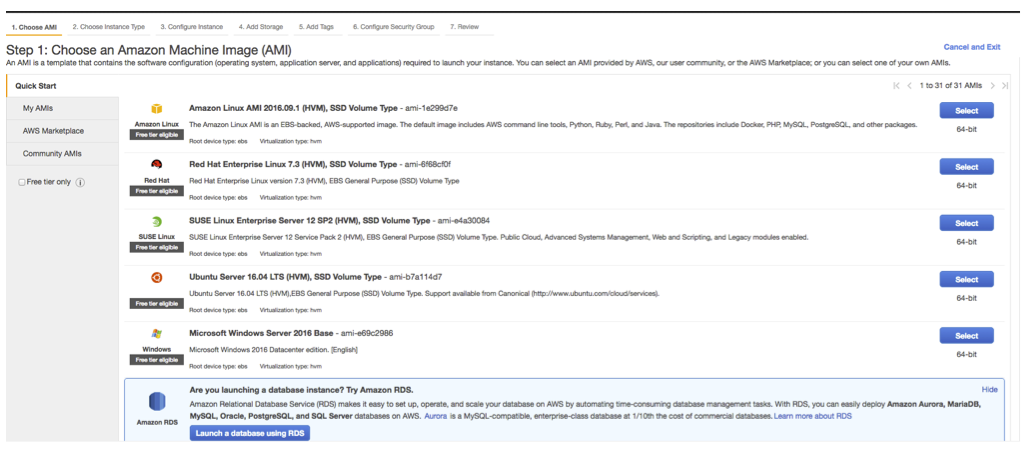The width and height of the screenshot is (1027, 453).
Task: Click the Cancel and Exit link
Action: 972,47
